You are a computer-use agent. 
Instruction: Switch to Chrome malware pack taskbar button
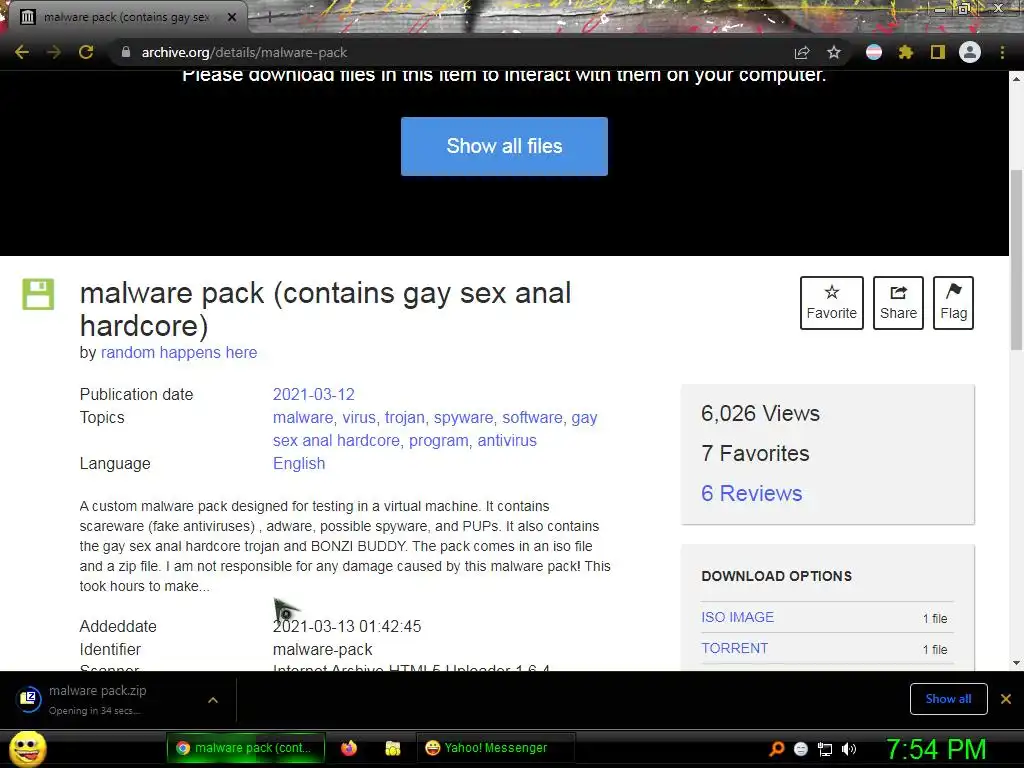(x=246, y=748)
